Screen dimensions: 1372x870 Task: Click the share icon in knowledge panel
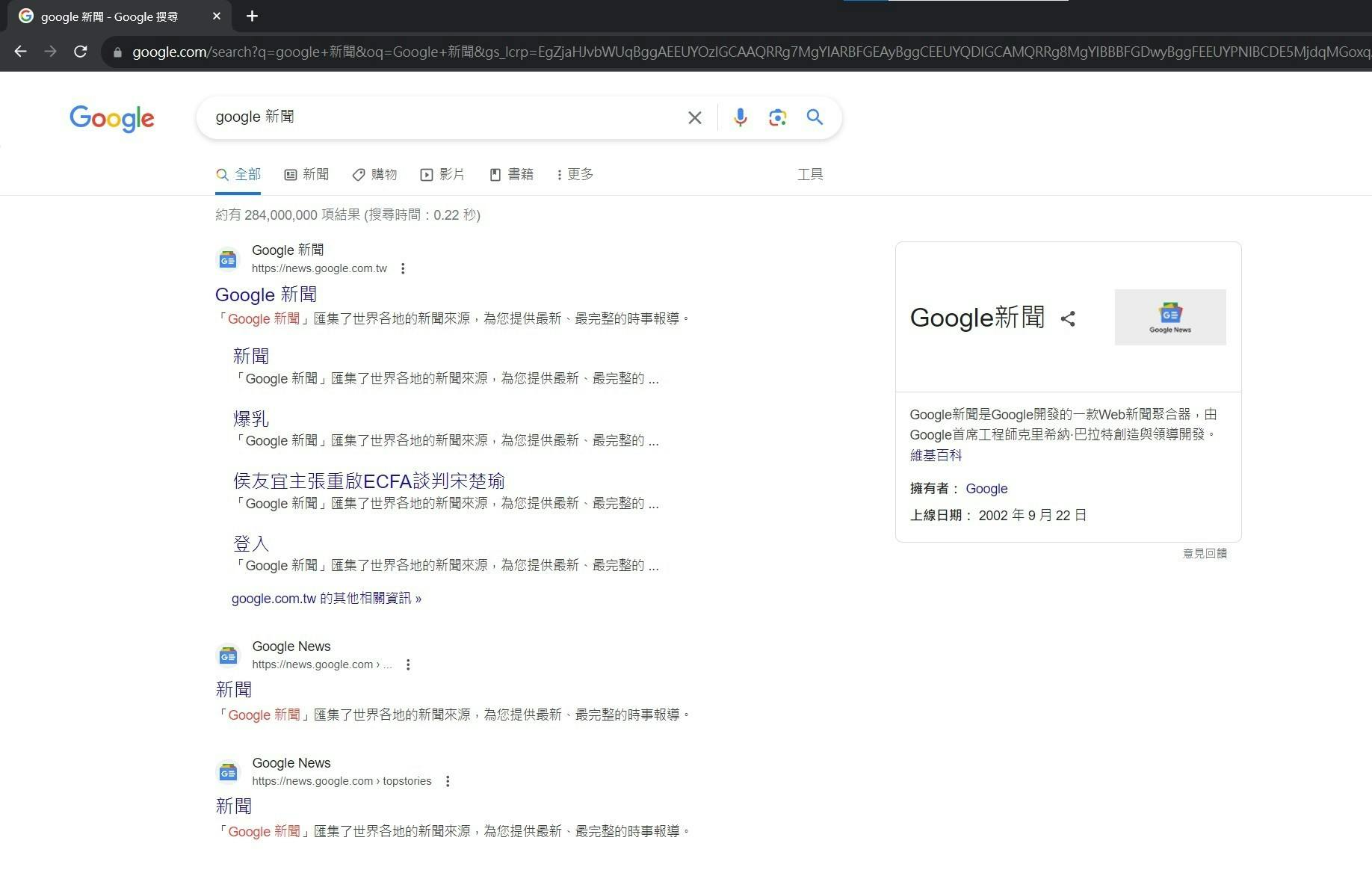tap(1068, 318)
